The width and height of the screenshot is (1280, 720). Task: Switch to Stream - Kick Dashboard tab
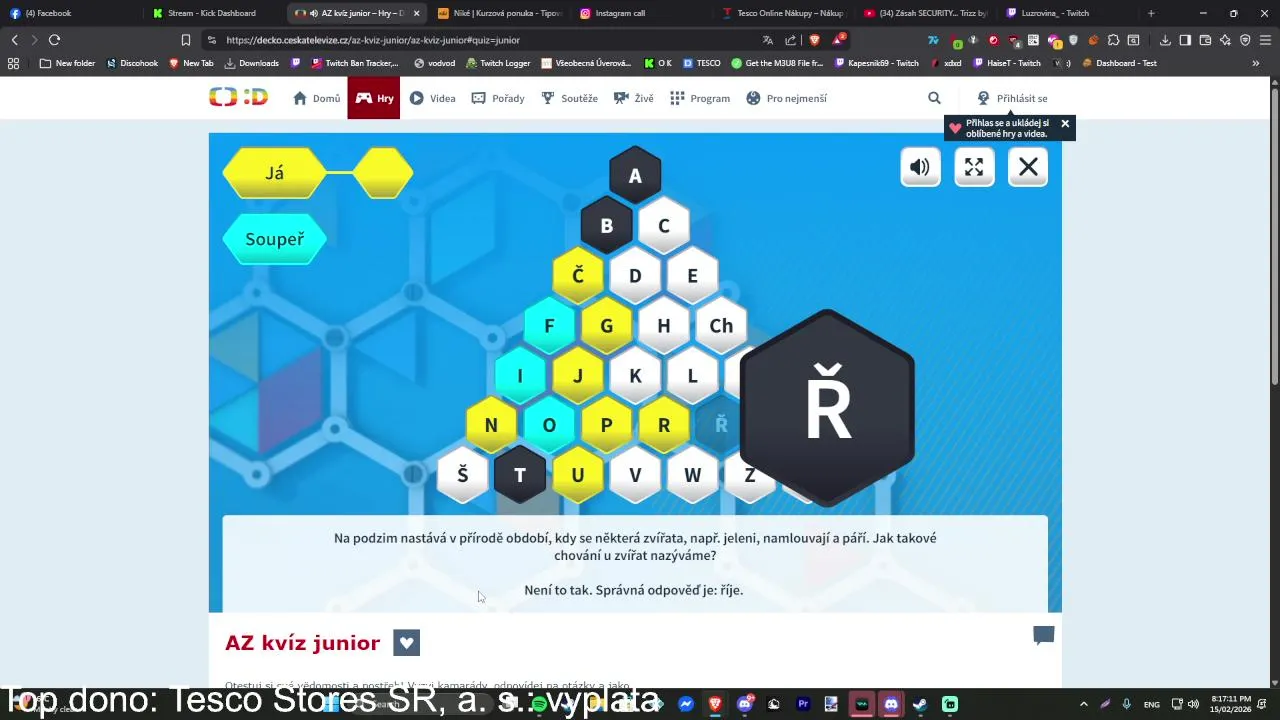click(214, 13)
